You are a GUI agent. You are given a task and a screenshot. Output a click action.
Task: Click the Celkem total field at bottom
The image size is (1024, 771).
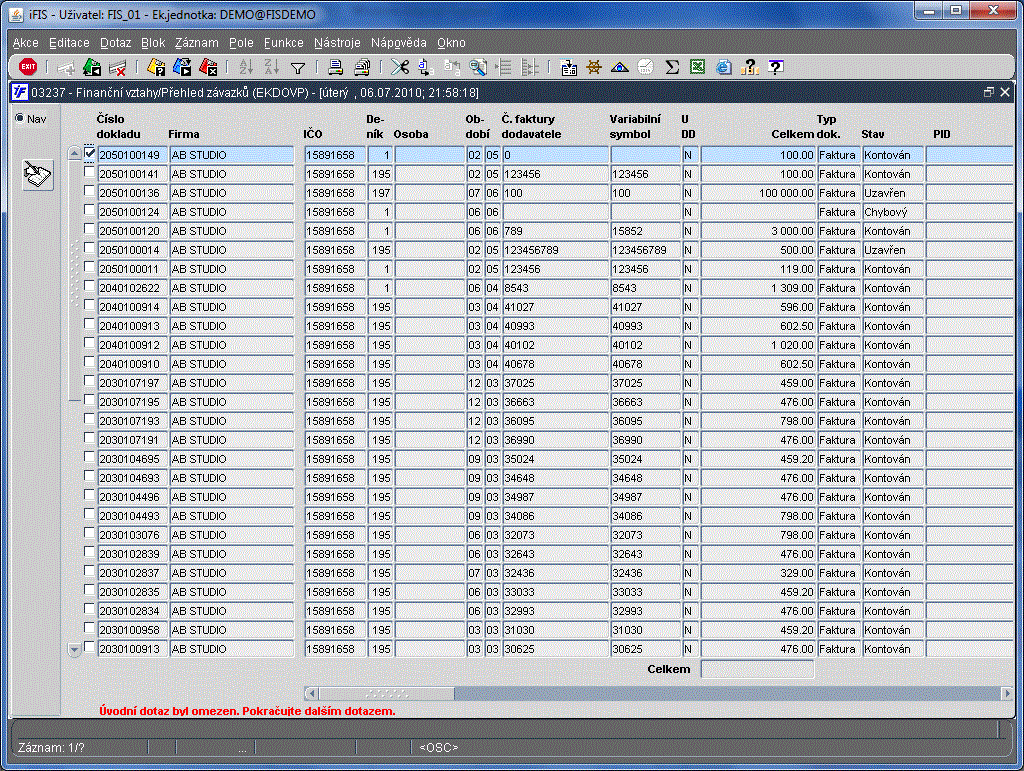[x=757, y=669]
